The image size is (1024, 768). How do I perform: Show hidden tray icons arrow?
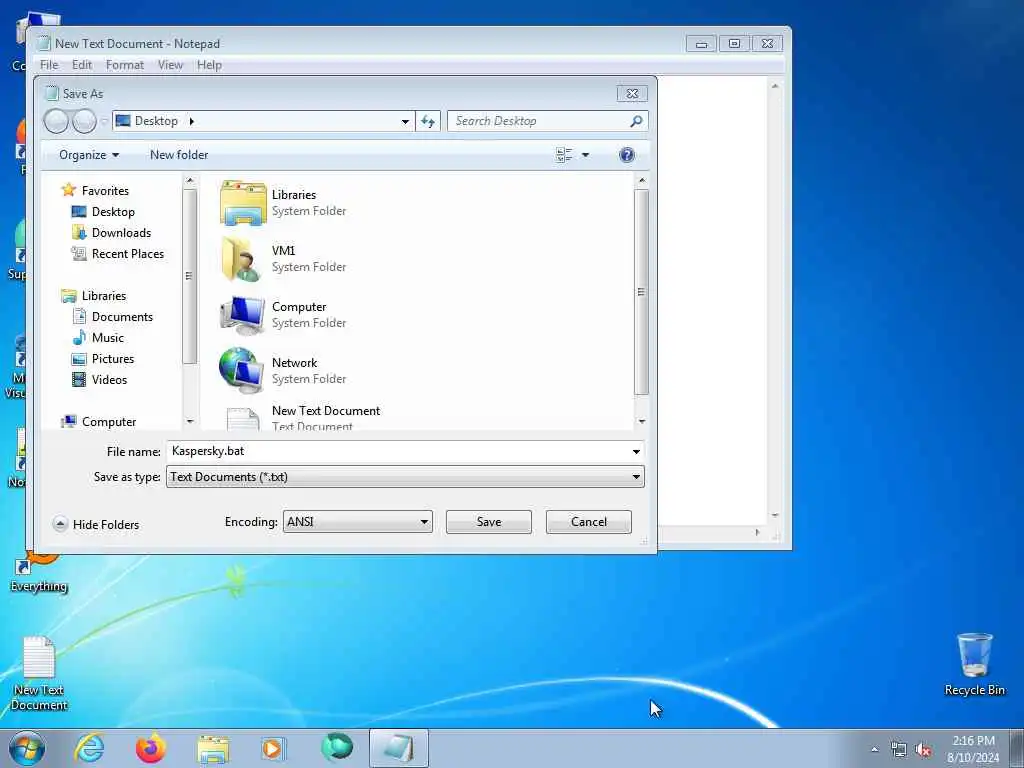coord(874,750)
